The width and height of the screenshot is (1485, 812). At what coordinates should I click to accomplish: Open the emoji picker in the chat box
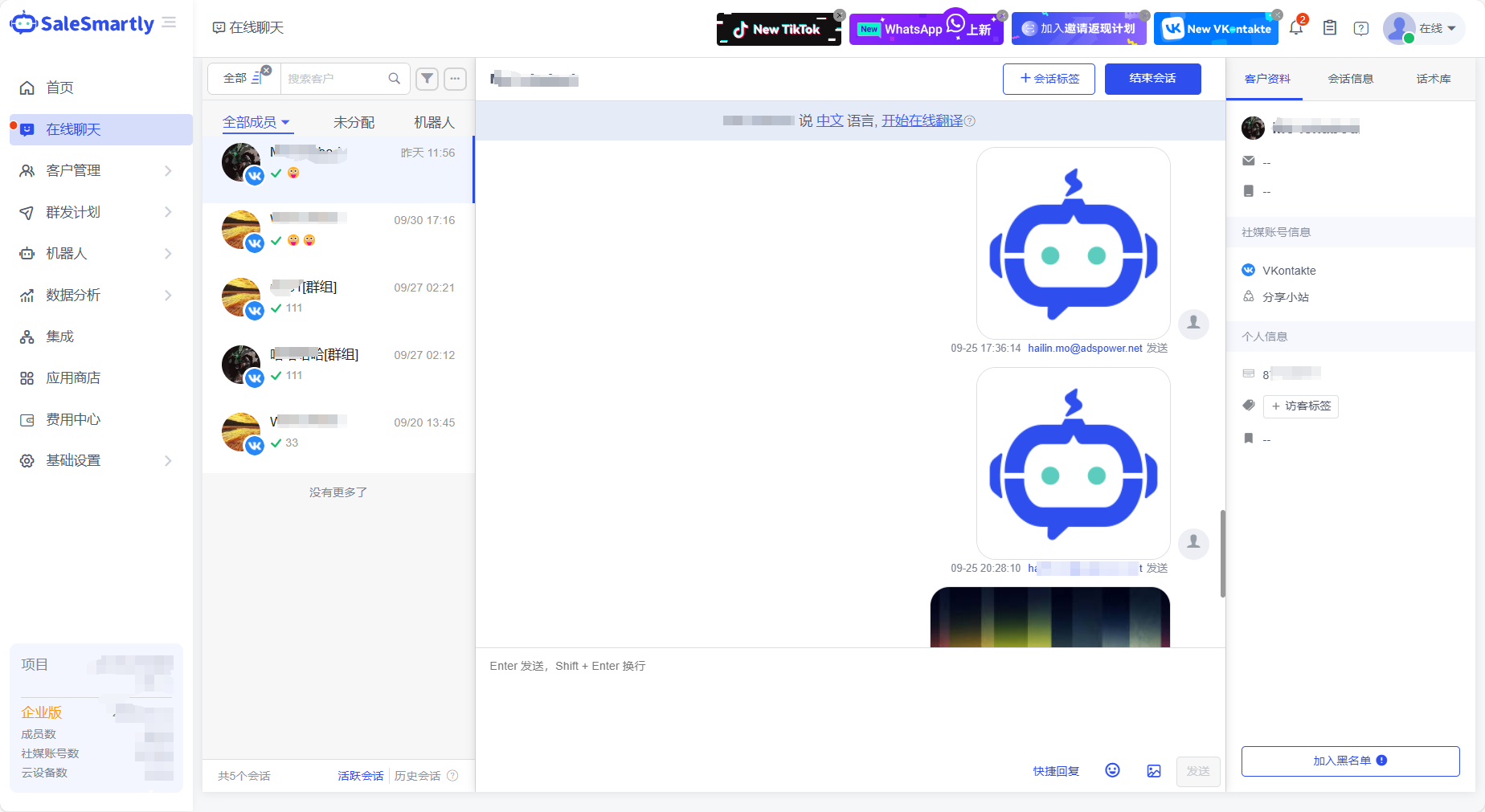point(1112,769)
